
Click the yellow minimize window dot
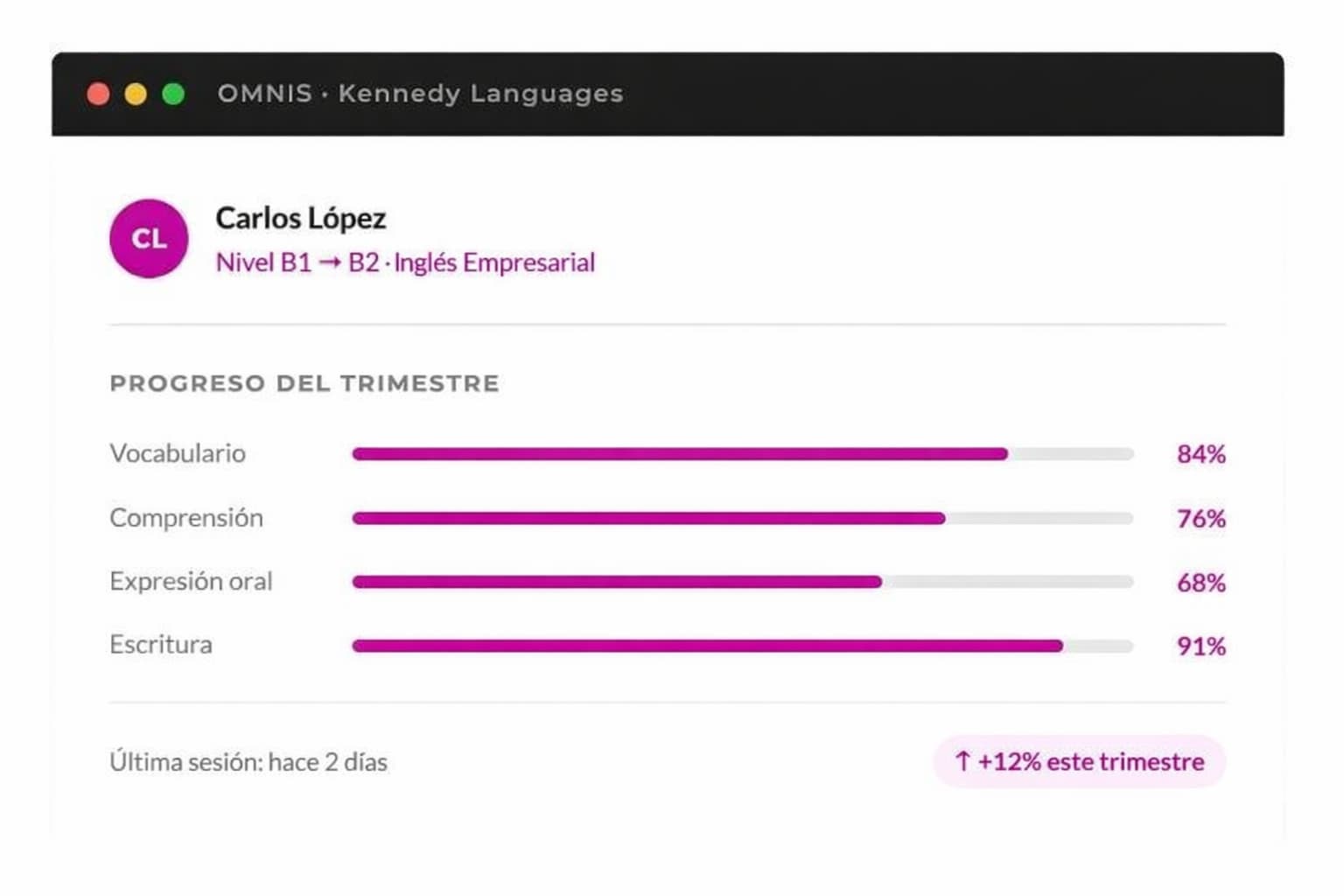point(136,94)
